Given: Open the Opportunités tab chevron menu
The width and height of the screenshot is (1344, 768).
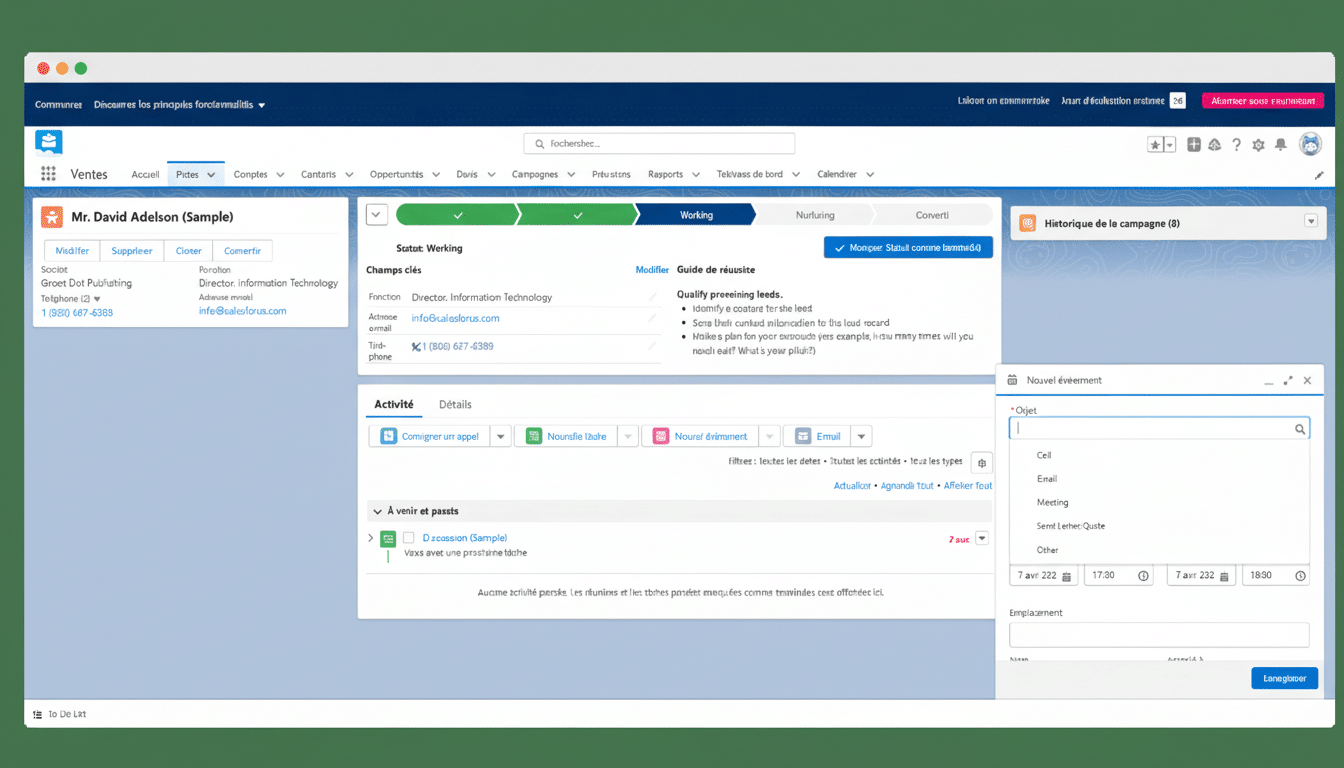Looking at the screenshot, I should point(436,173).
